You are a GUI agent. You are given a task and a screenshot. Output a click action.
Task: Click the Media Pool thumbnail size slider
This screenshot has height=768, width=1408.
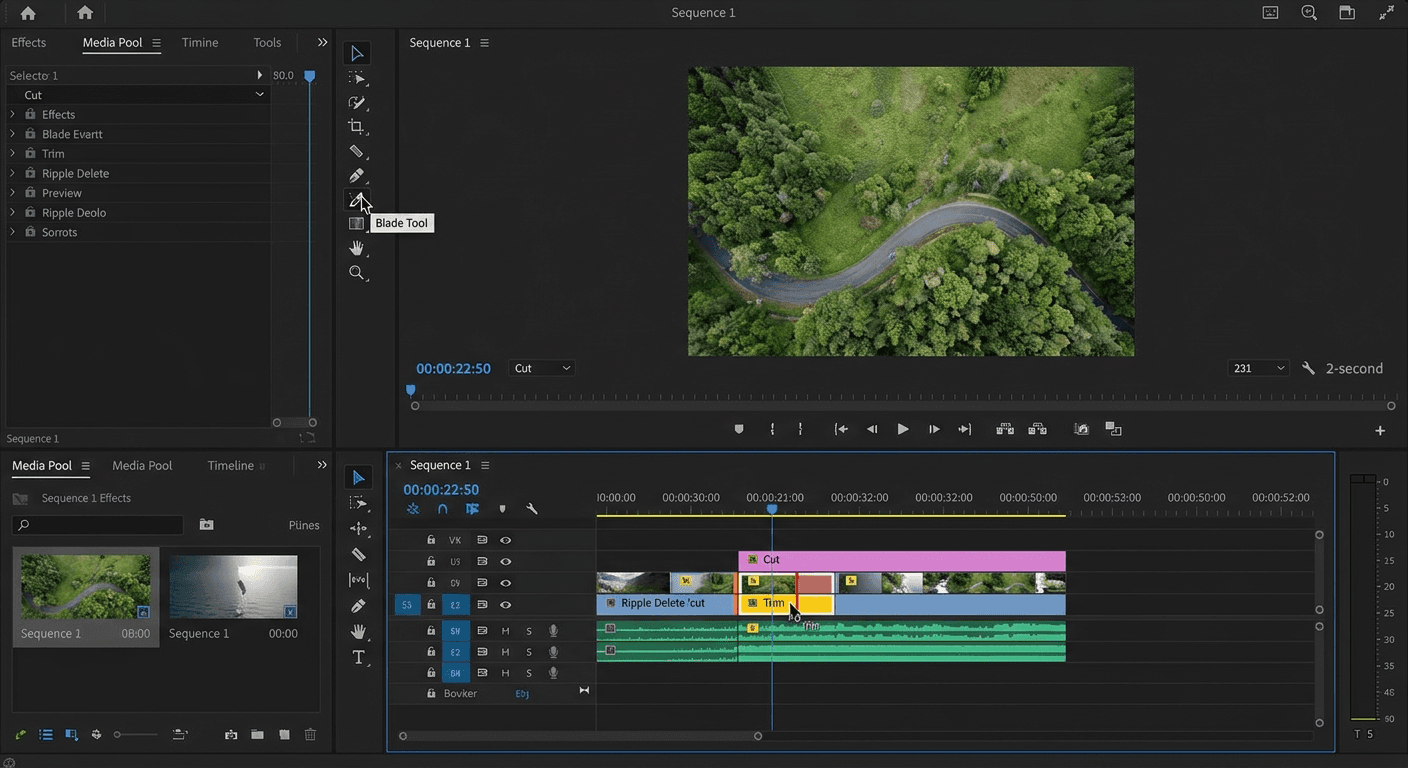pos(135,735)
